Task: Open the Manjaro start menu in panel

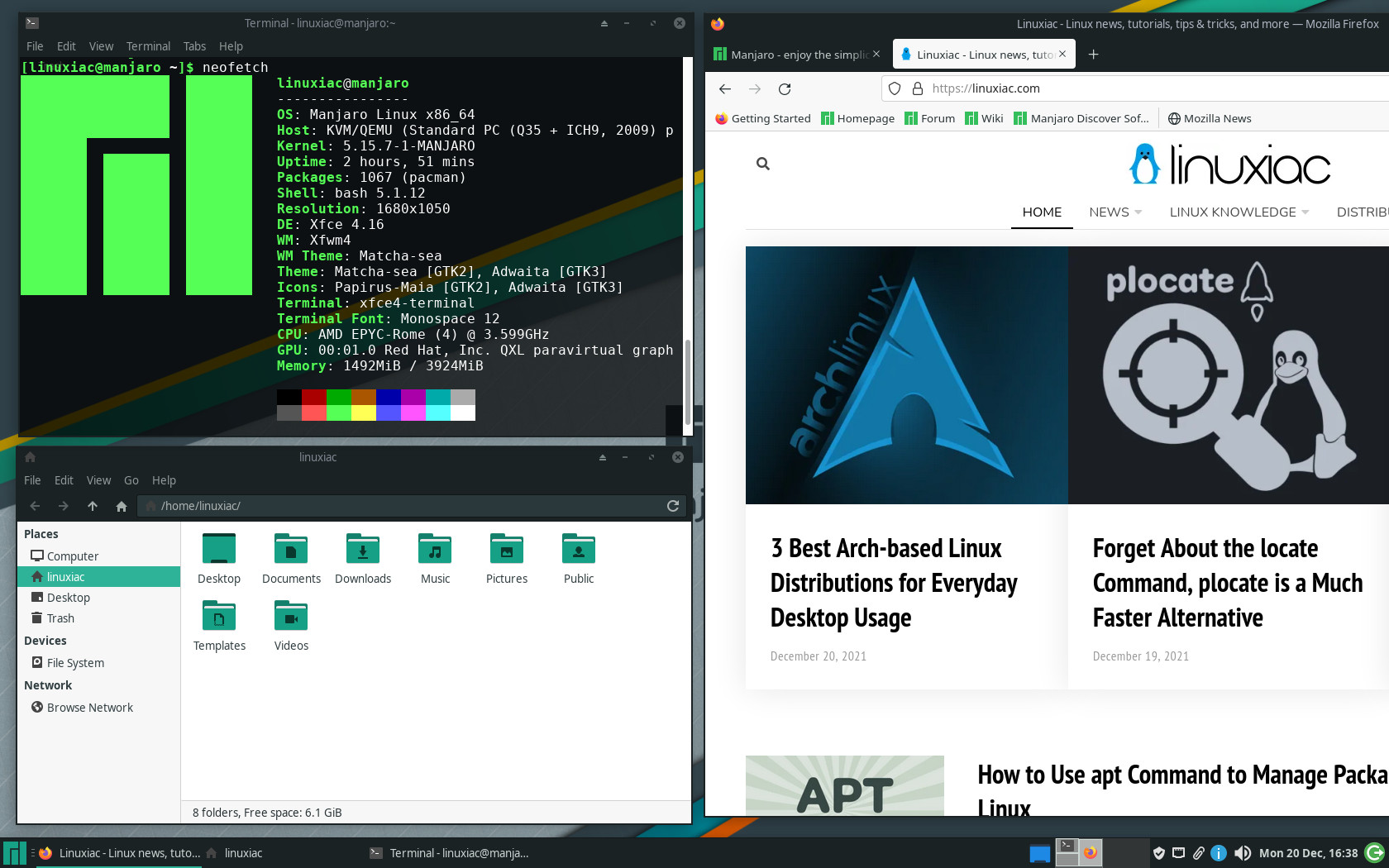Action: pyautogui.click(x=15, y=853)
